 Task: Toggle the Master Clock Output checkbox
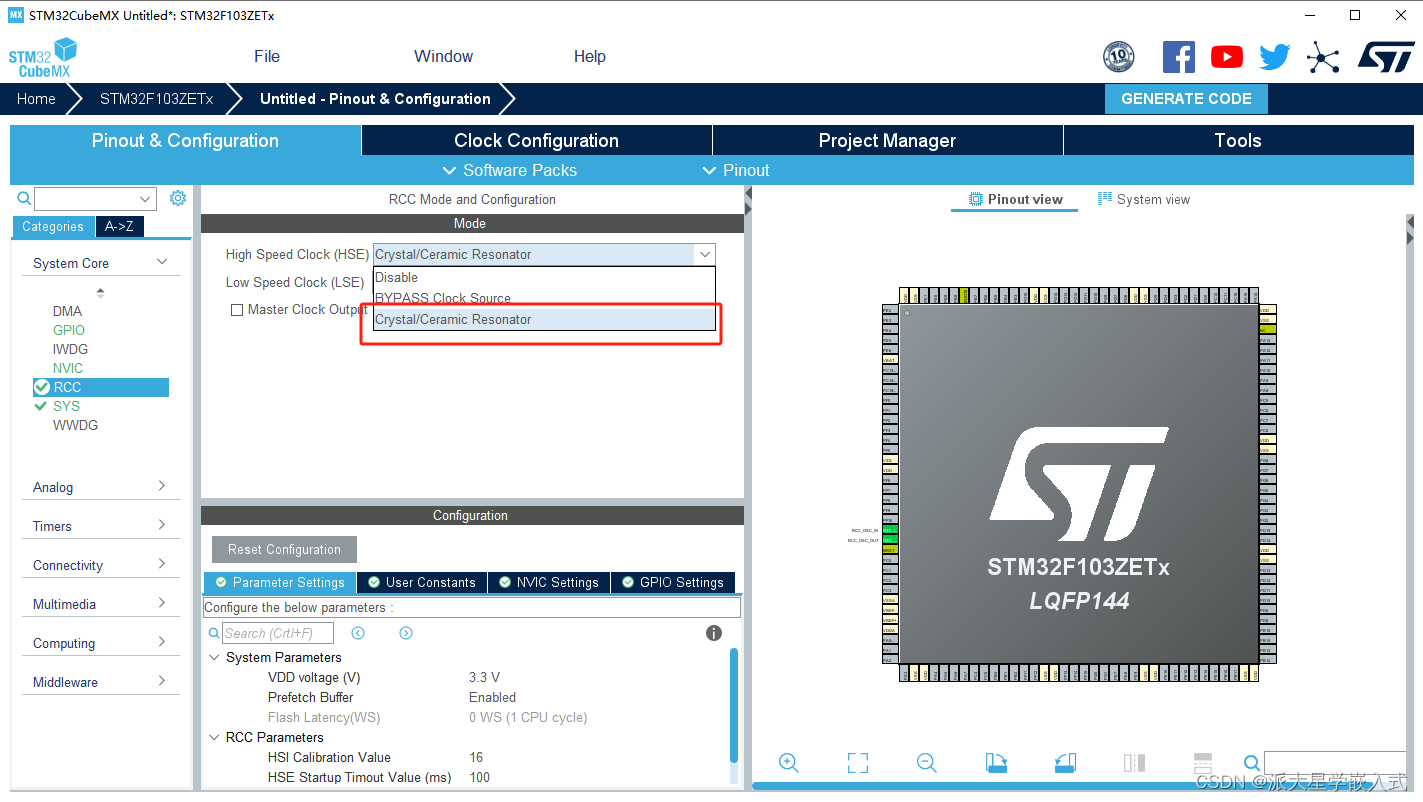(x=237, y=310)
